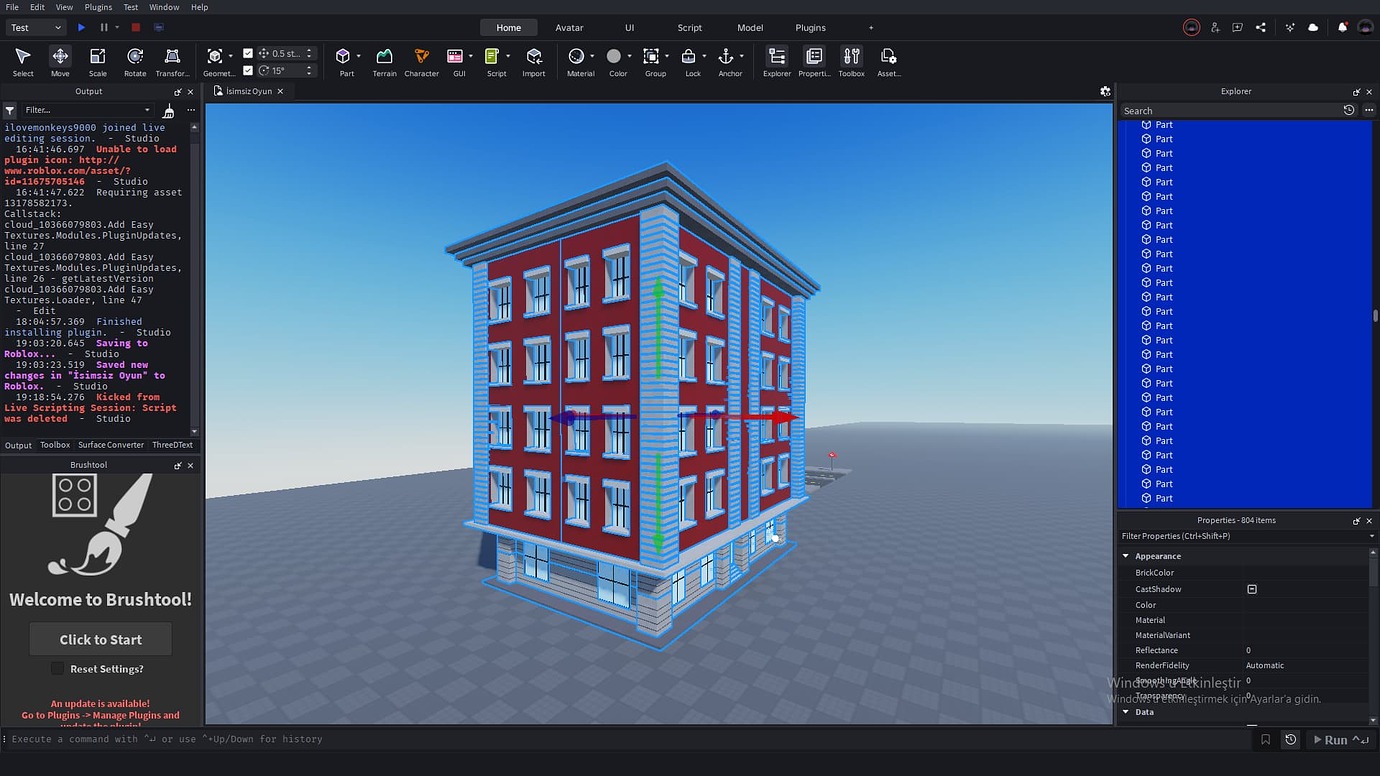Screen dimensions: 1380x776
Task: Add a new ribbon tab with plus
Action: click(871, 28)
